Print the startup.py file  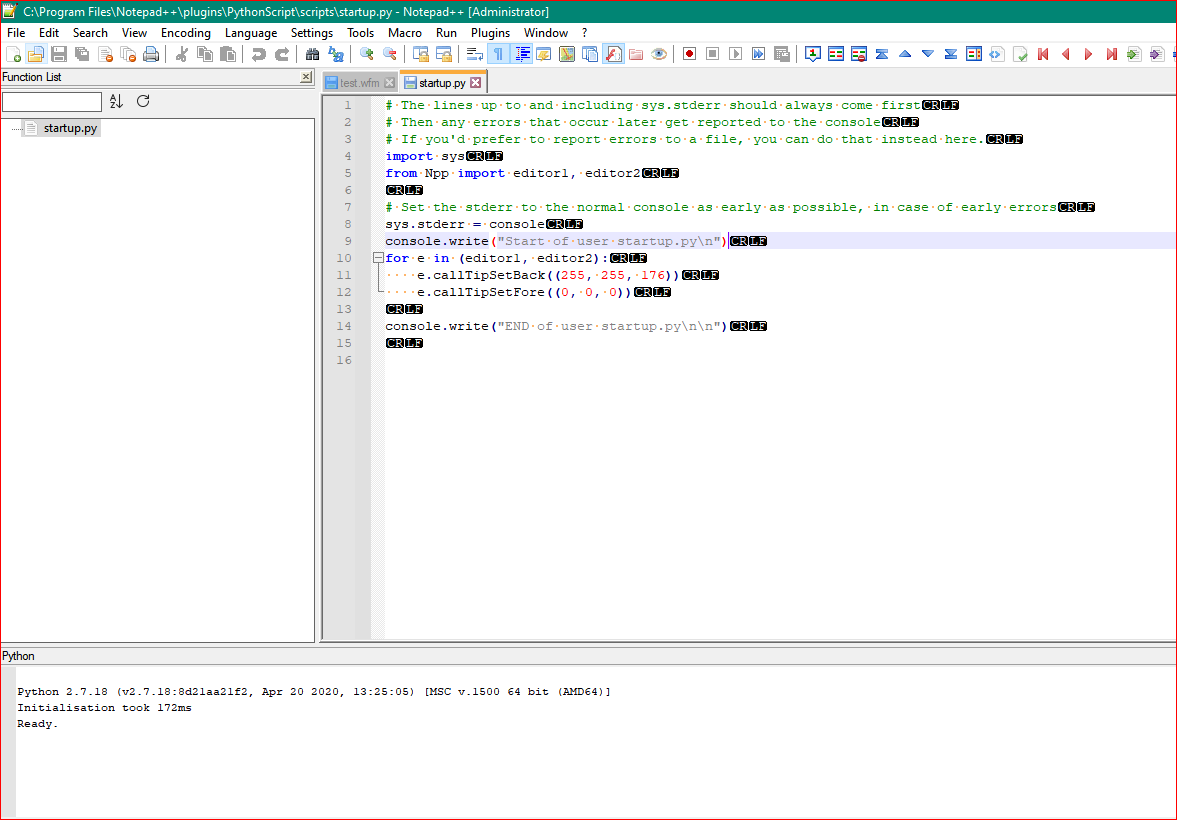(x=151, y=53)
